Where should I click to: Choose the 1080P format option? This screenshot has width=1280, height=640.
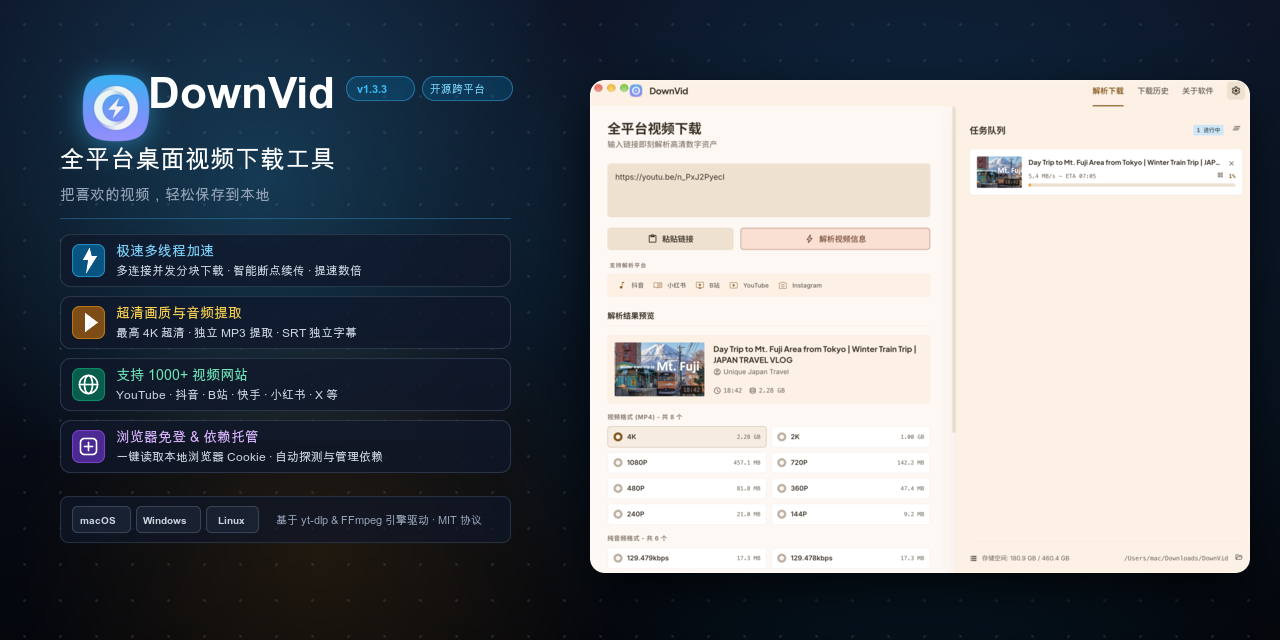pos(687,463)
